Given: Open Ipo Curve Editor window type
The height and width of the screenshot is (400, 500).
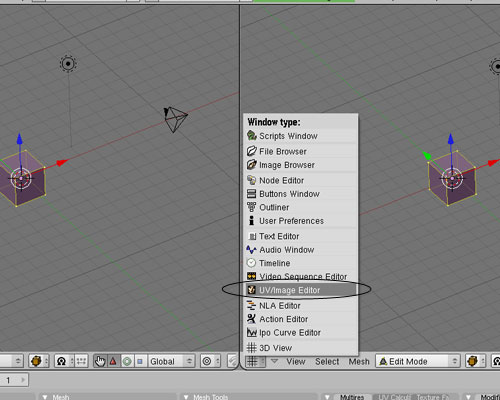Looking at the screenshot, I should point(301,332).
